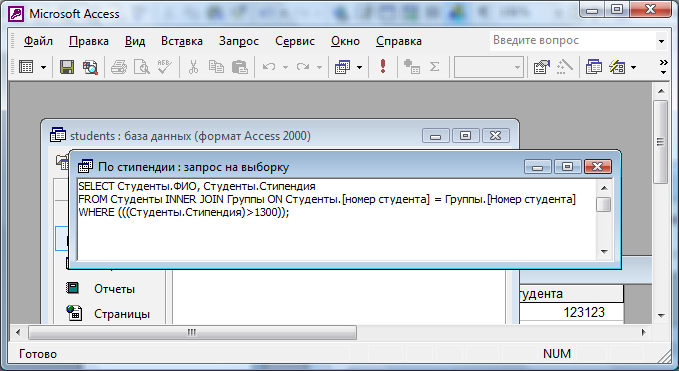
Task: Open the New Object dropdown arrow
Action: point(634,67)
